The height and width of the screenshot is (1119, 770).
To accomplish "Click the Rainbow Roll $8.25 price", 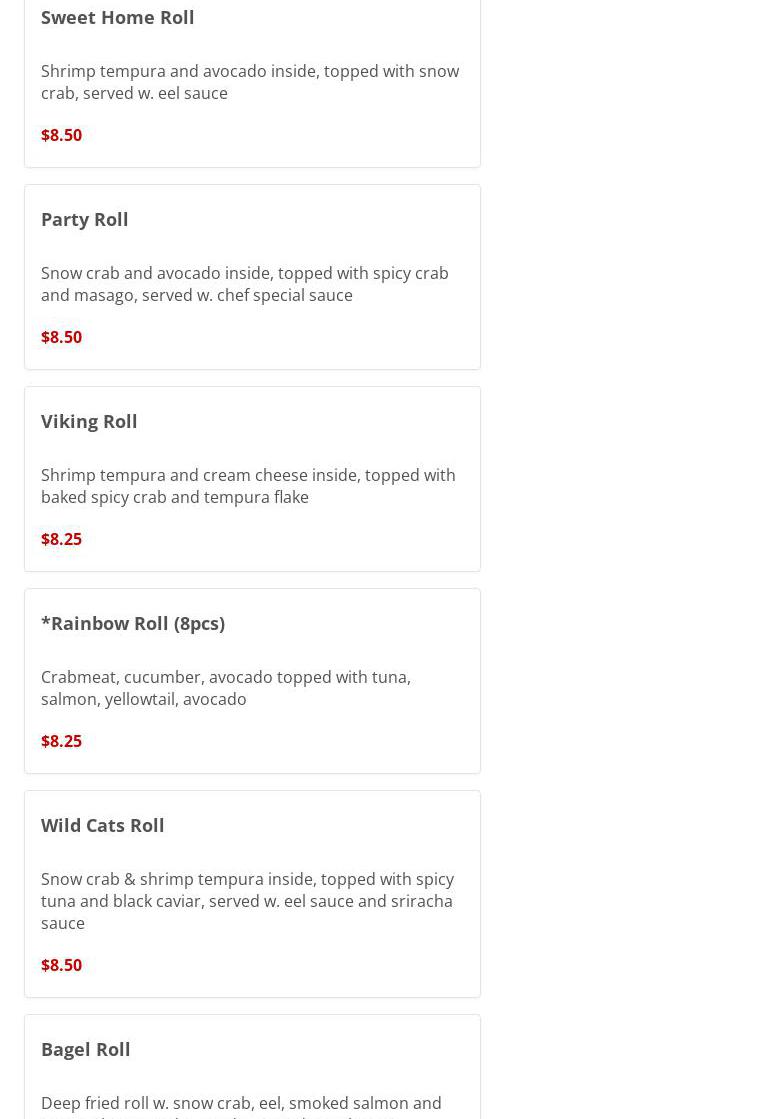I will [x=61, y=741].
